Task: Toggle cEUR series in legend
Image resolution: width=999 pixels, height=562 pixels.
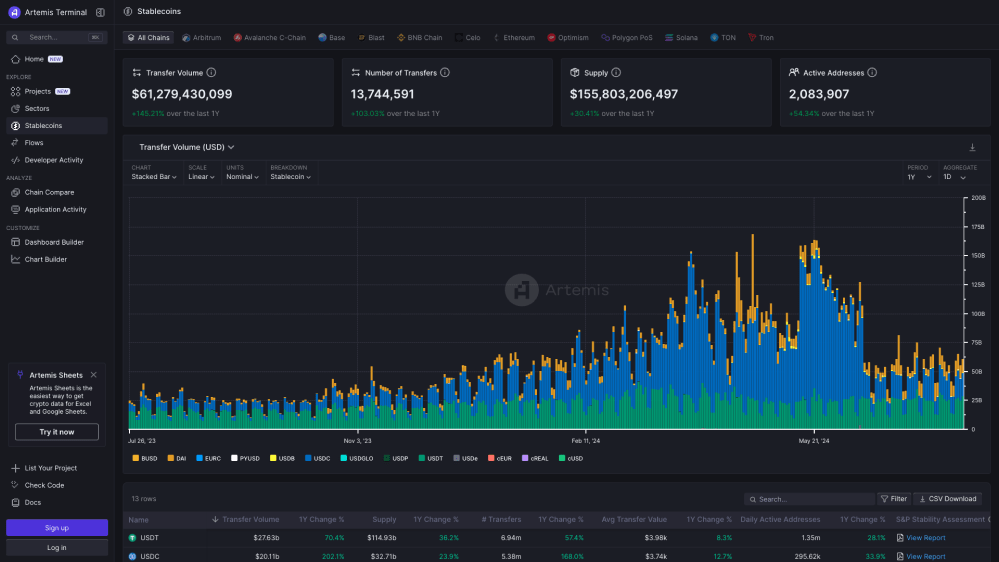Action: click(x=500, y=459)
